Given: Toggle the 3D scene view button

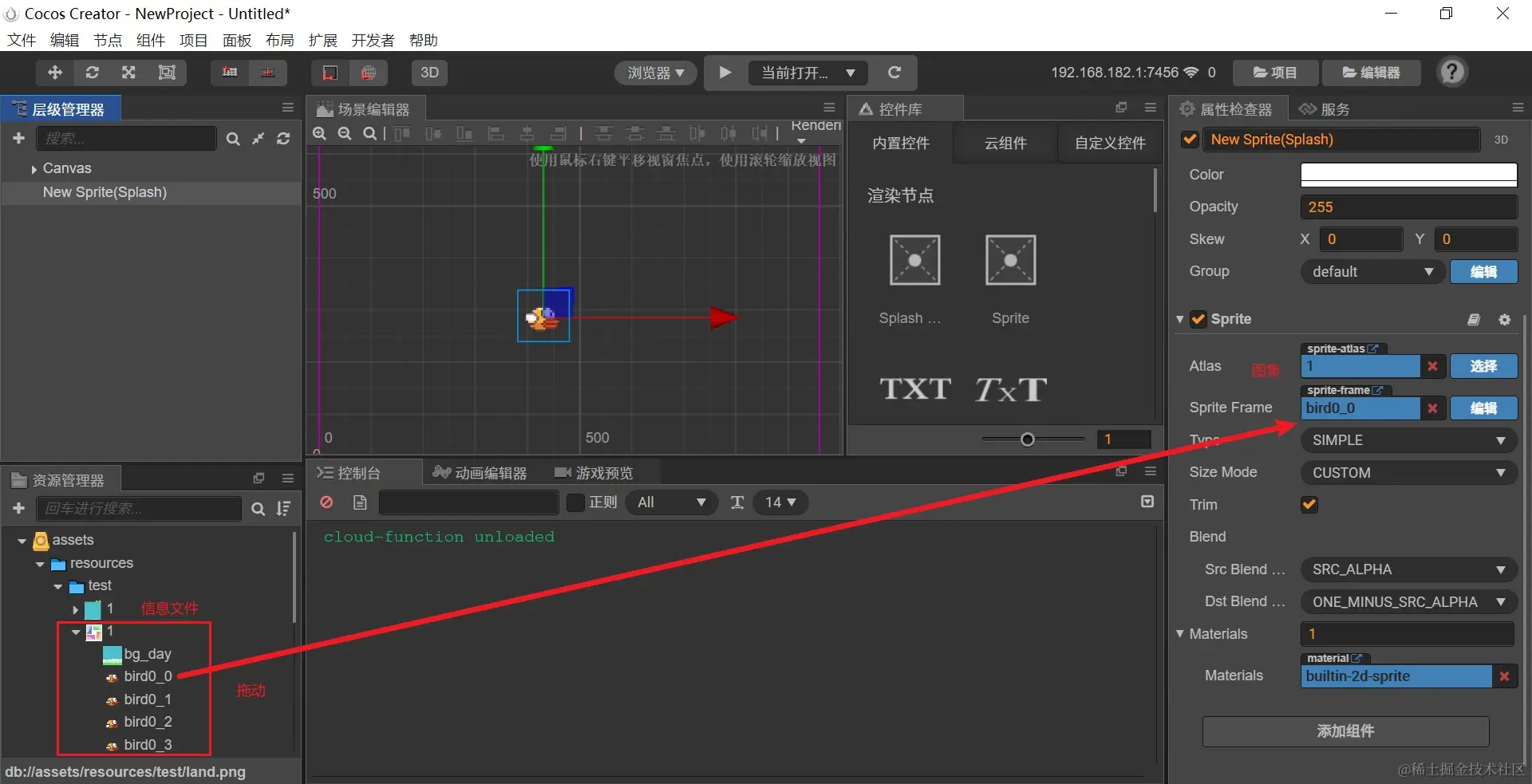Looking at the screenshot, I should click(x=429, y=73).
